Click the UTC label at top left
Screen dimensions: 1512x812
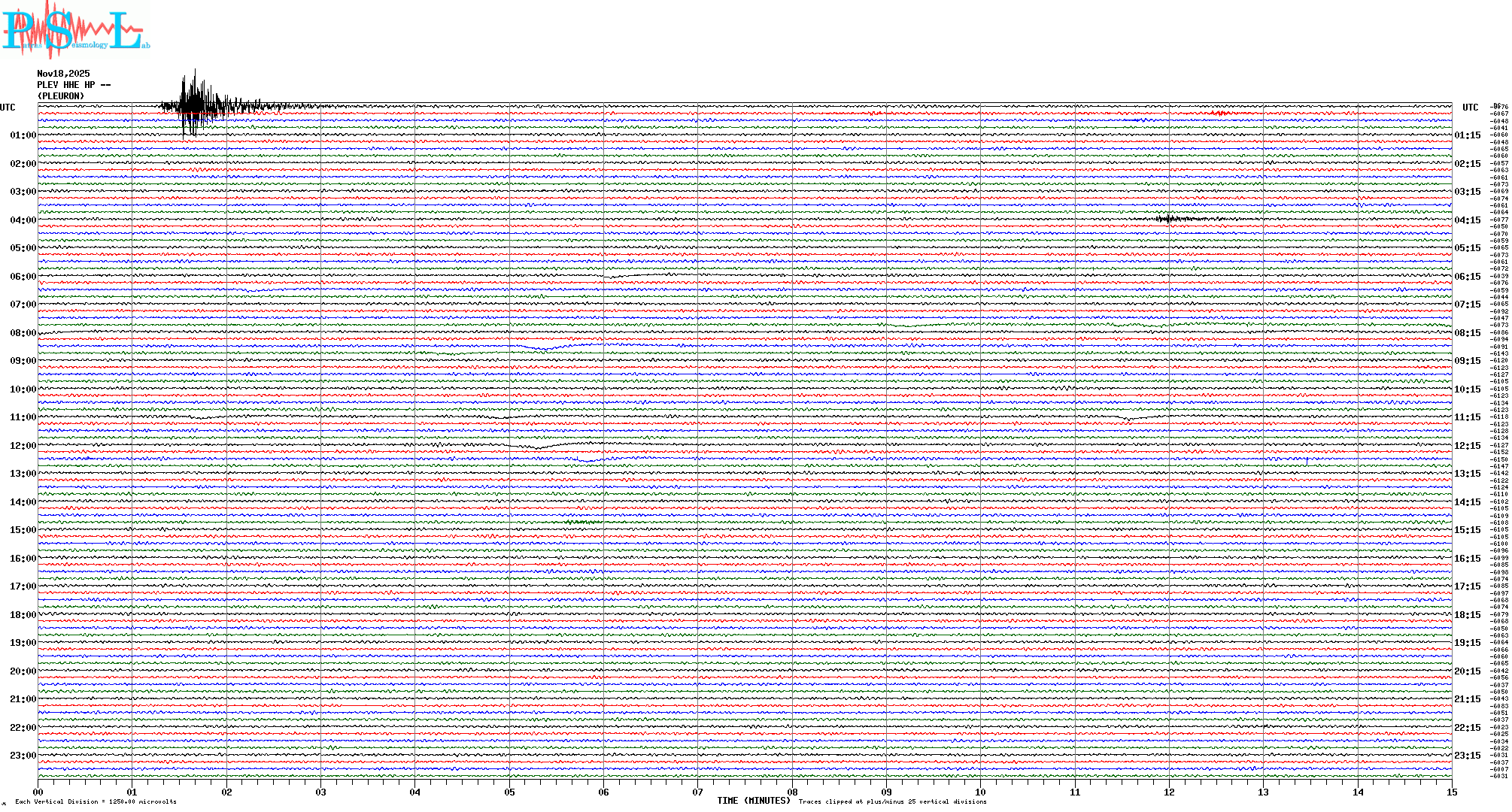[x=8, y=108]
